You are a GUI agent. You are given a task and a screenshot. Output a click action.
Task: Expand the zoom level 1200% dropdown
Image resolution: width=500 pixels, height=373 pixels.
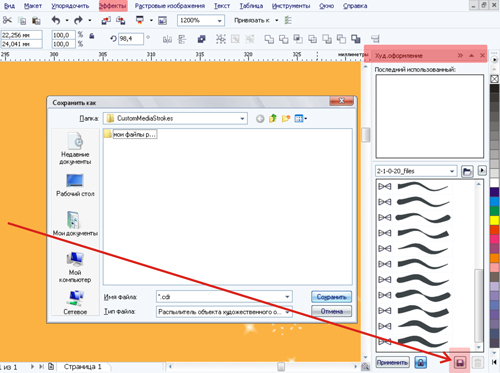219,21
